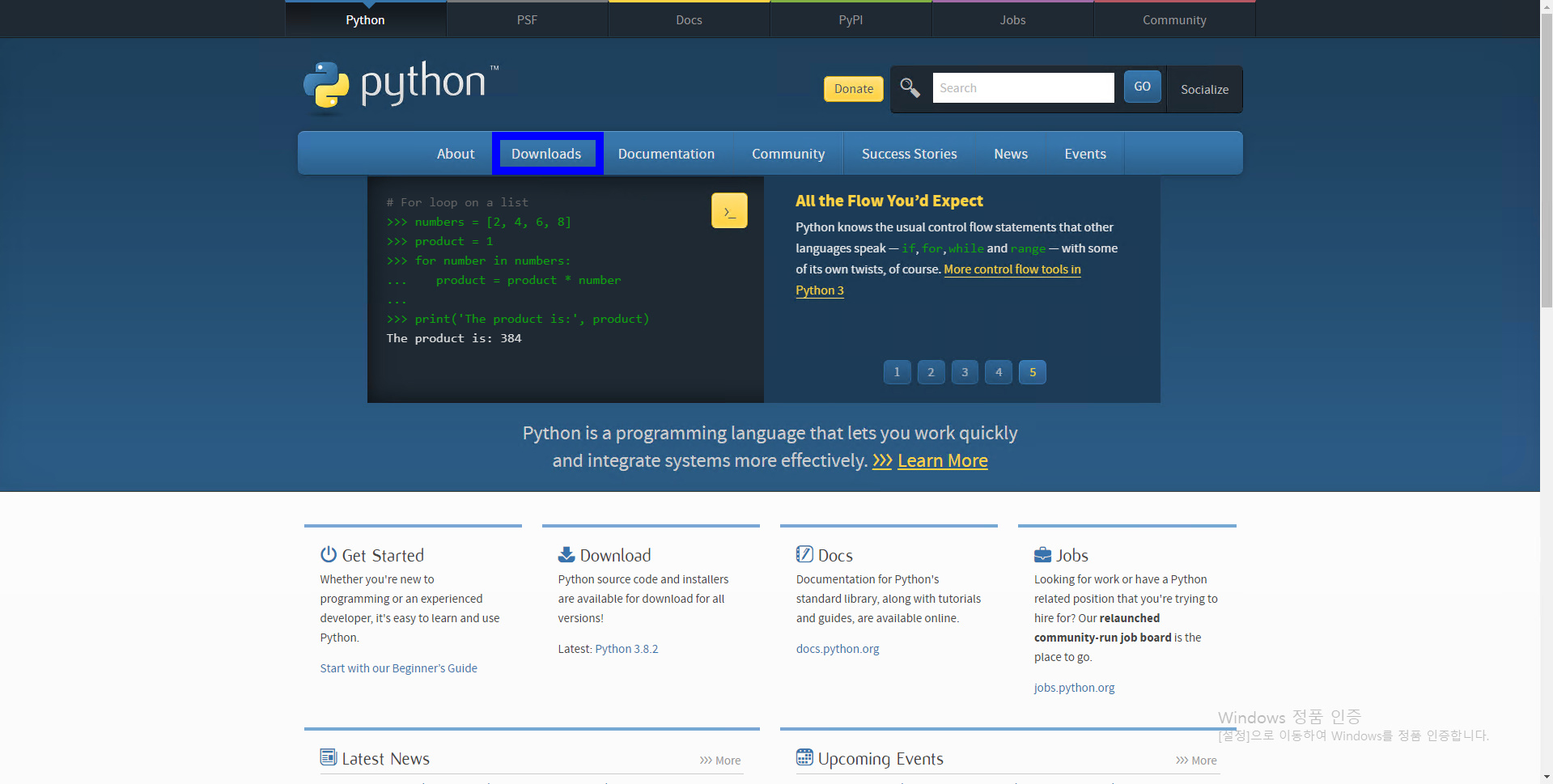Visit jobs.python.org link
This screenshot has height=784, width=1553.
(1074, 688)
